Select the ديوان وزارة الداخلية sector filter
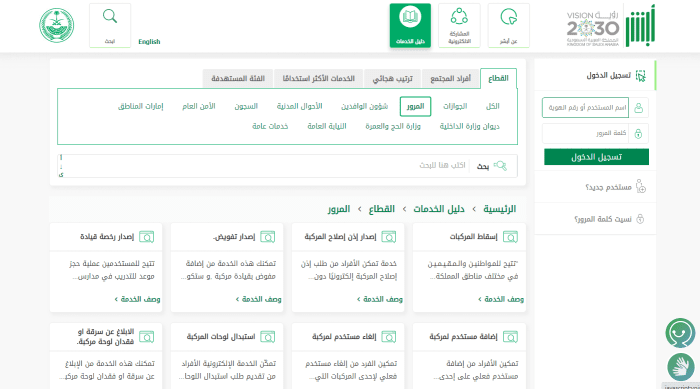The height and width of the screenshot is (389, 700). [469, 126]
